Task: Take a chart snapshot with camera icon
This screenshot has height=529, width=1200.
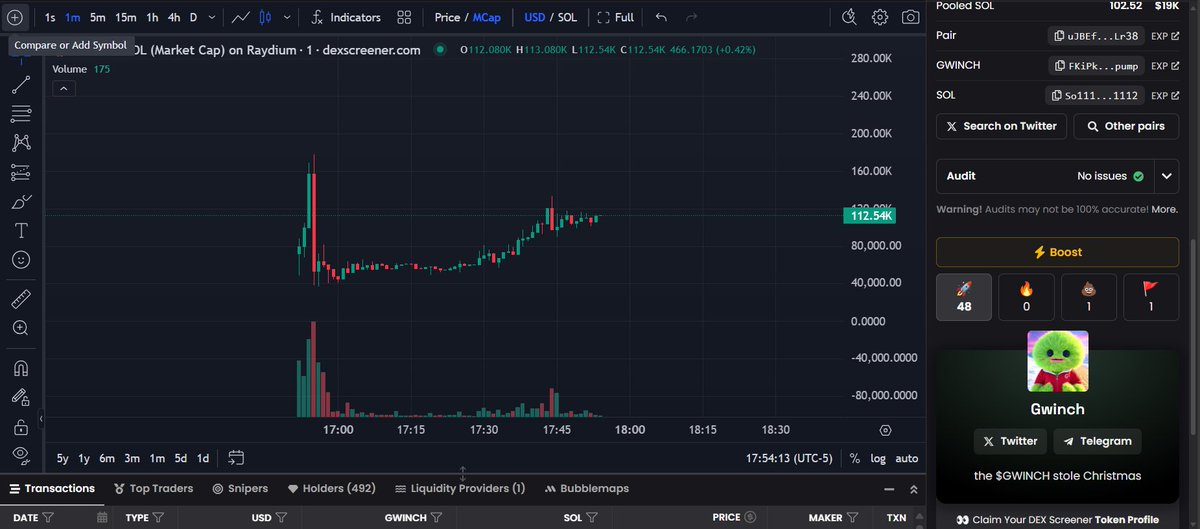Action: click(910, 17)
